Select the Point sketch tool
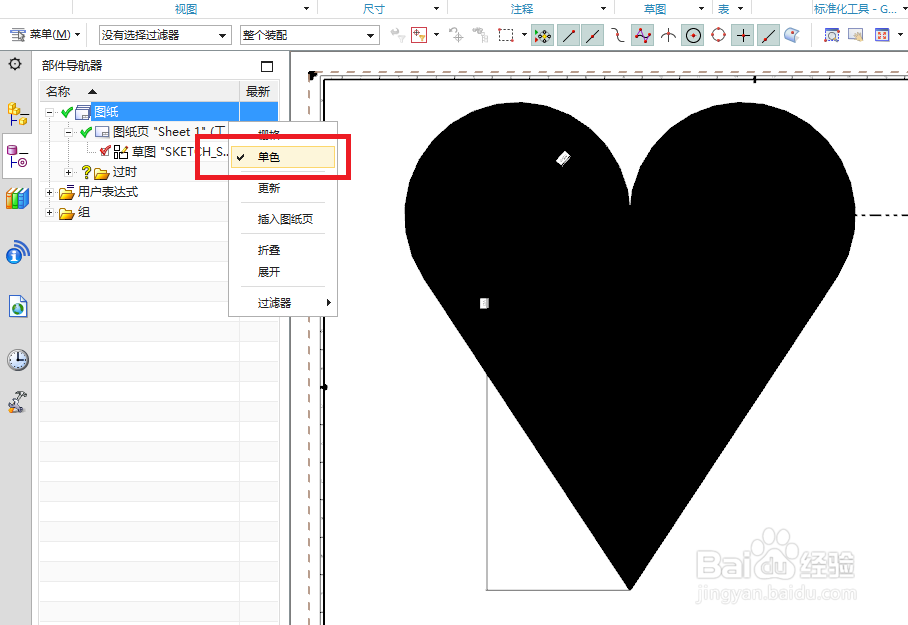The height and width of the screenshot is (625, 908). [x=743, y=35]
